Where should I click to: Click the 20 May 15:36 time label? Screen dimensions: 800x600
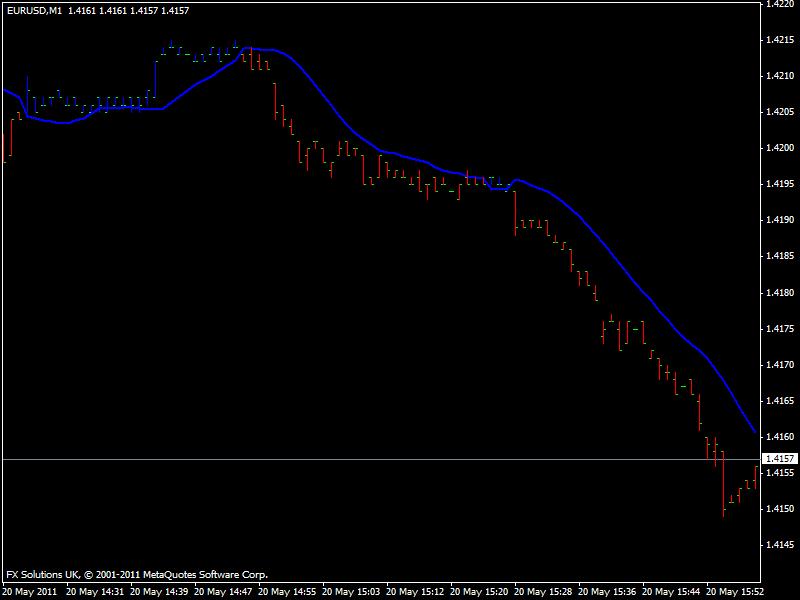pyautogui.click(x=607, y=592)
